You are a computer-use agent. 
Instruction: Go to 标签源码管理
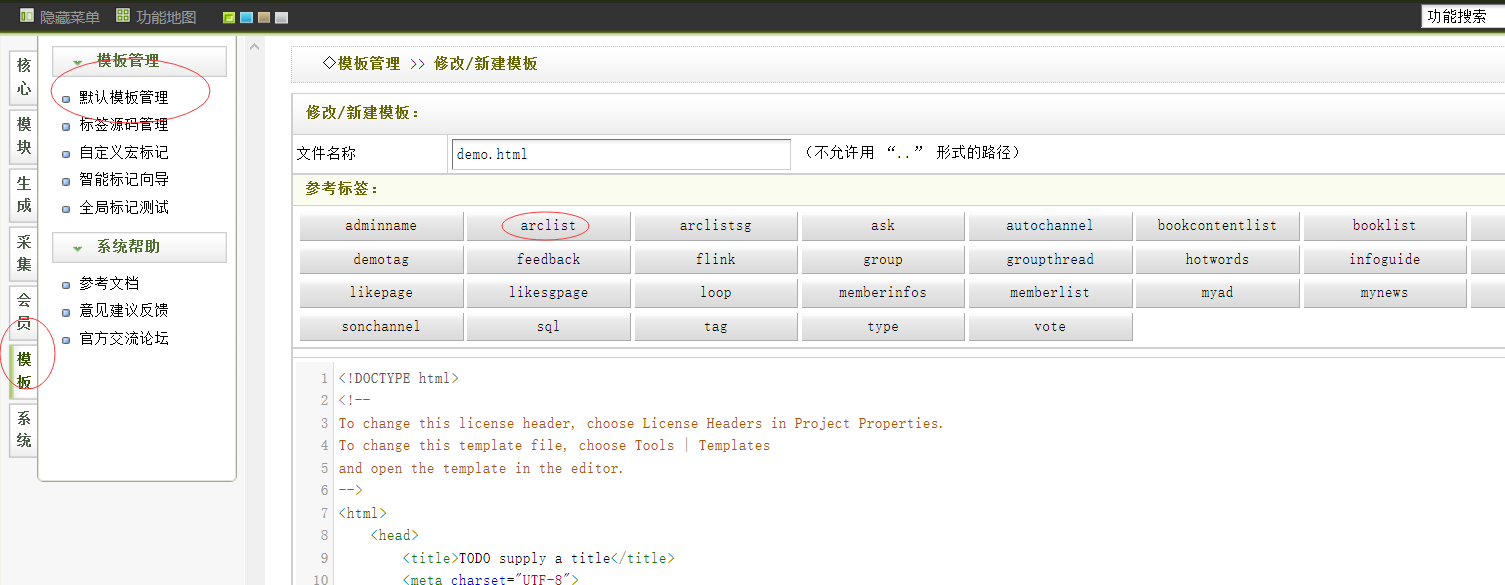[123, 125]
